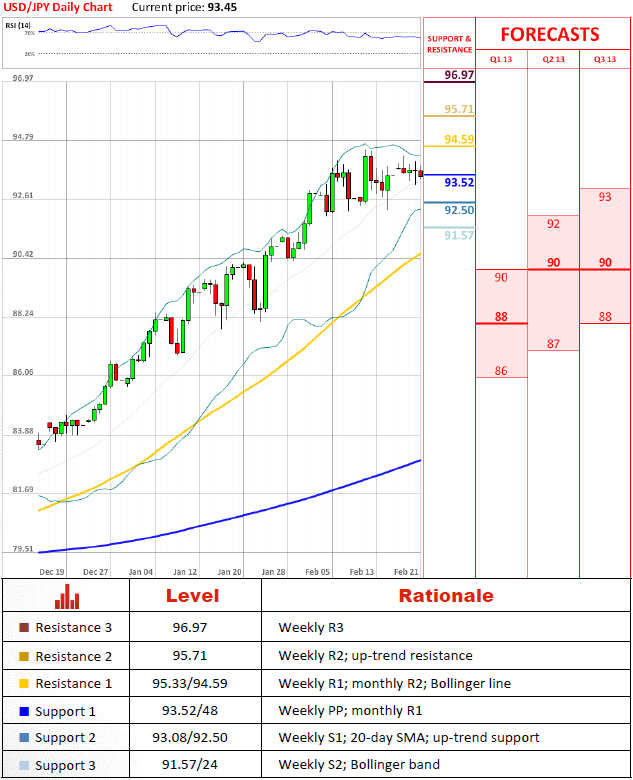Click the Resistance 3 dark red color square
Image resolution: width=633 pixels, height=780 pixels.
[x=24, y=627]
